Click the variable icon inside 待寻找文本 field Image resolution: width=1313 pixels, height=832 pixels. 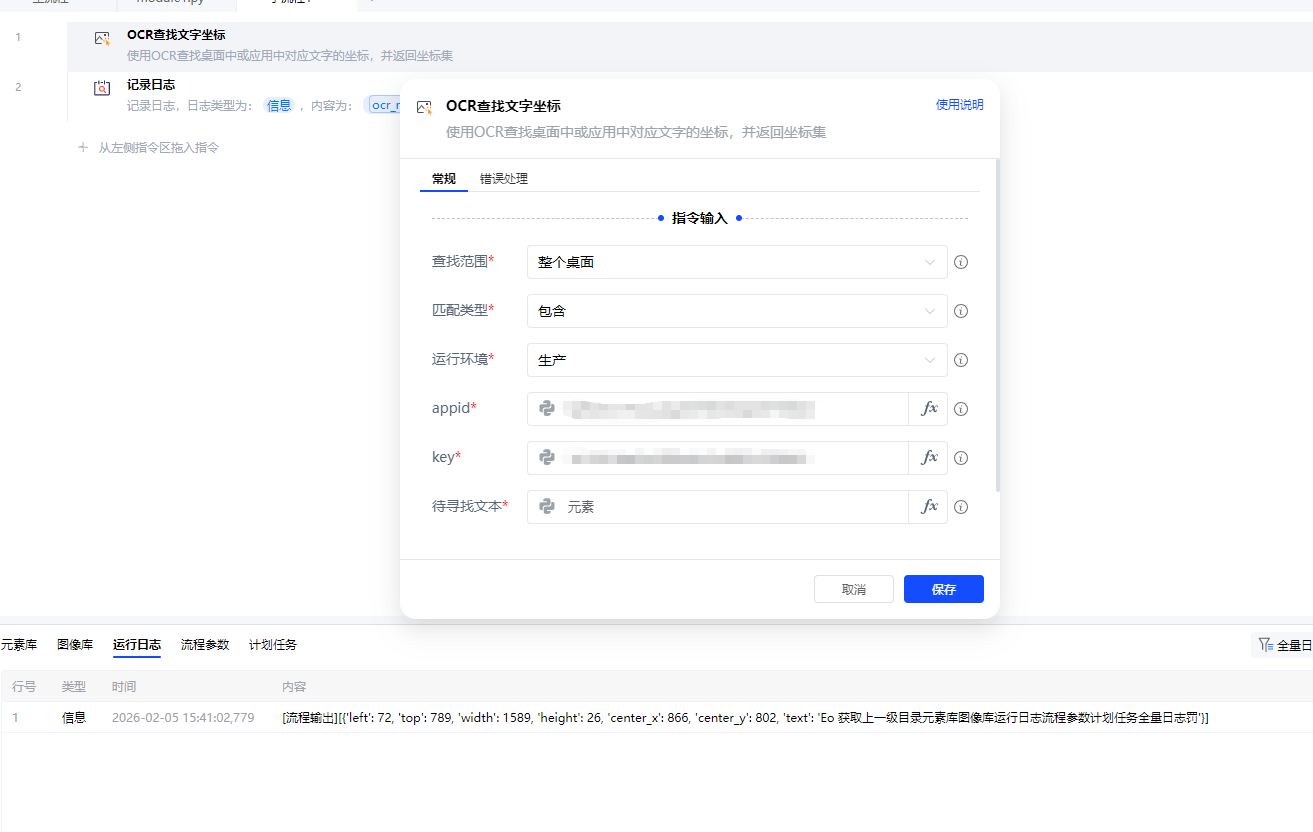coord(545,506)
